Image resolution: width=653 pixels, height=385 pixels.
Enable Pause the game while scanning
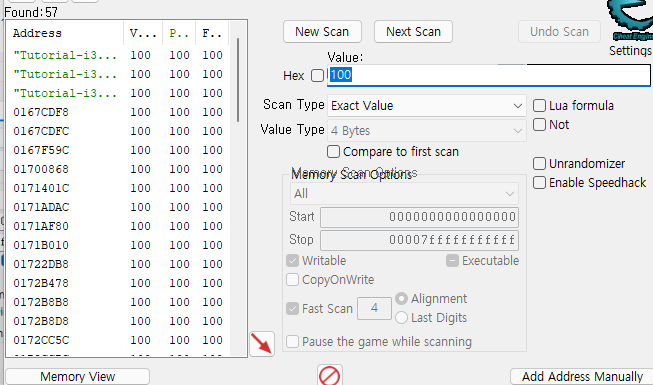click(292, 342)
